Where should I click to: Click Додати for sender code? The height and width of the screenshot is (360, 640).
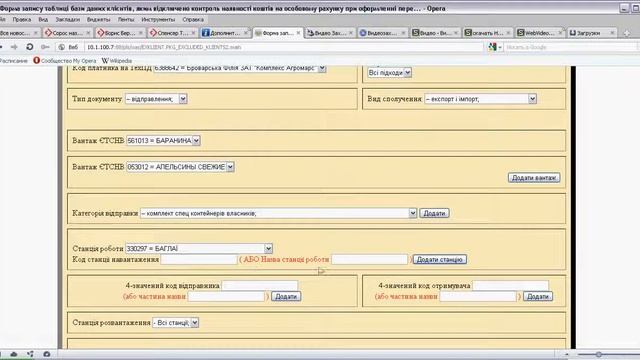tap(286, 297)
